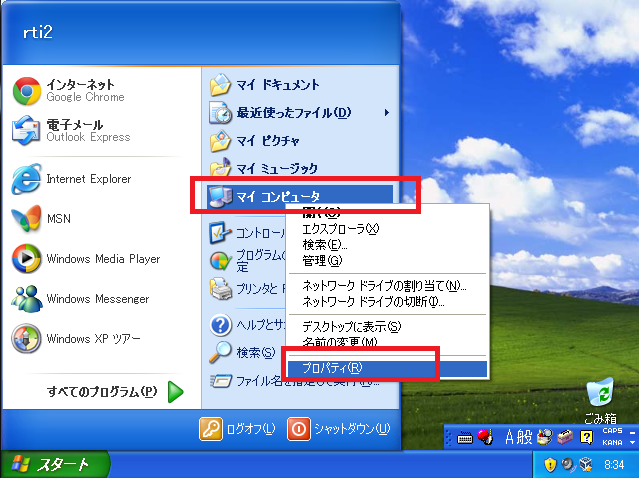The width and height of the screenshot is (639, 478).
Task: Select ネットワーク ドライブの割り当て menu entry
Action: click(x=387, y=286)
